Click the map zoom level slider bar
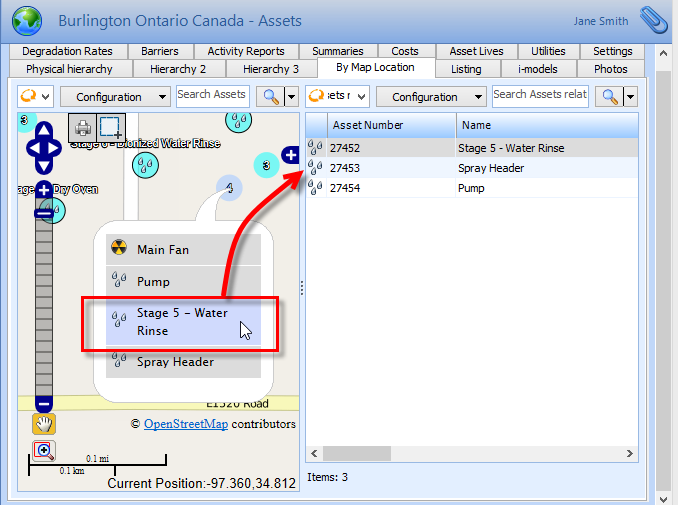This screenshot has width=678, height=505. click(x=43, y=300)
